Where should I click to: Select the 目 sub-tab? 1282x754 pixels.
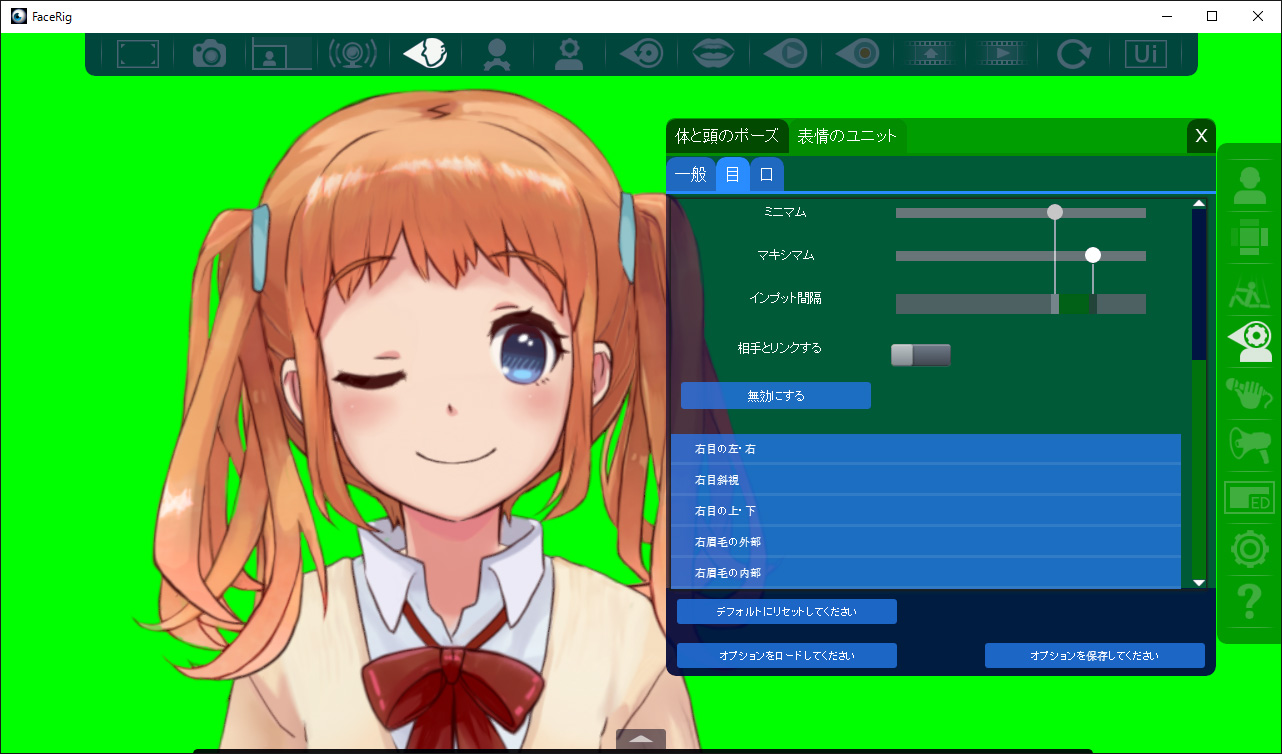pyautogui.click(x=733, y=174)
